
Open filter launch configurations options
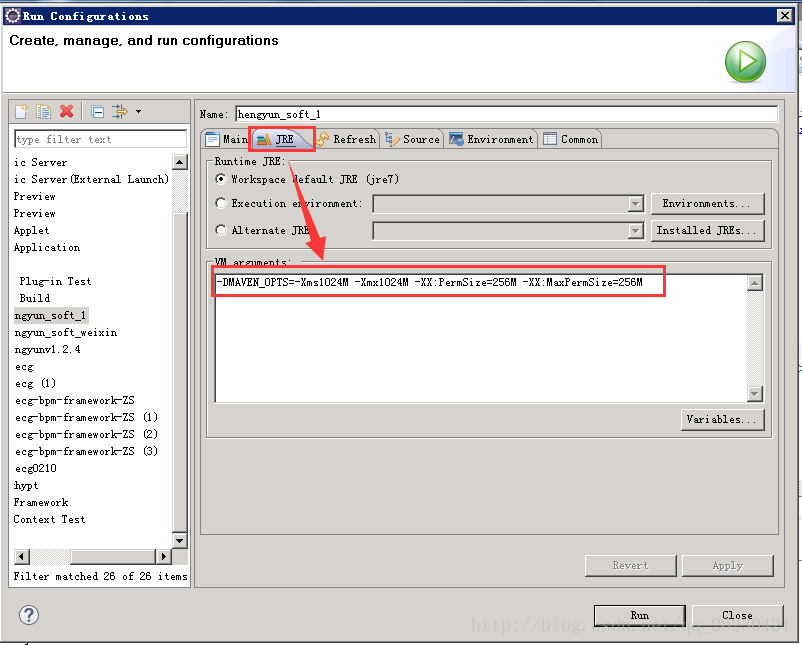pyautogui.click(x=120, y=112)
